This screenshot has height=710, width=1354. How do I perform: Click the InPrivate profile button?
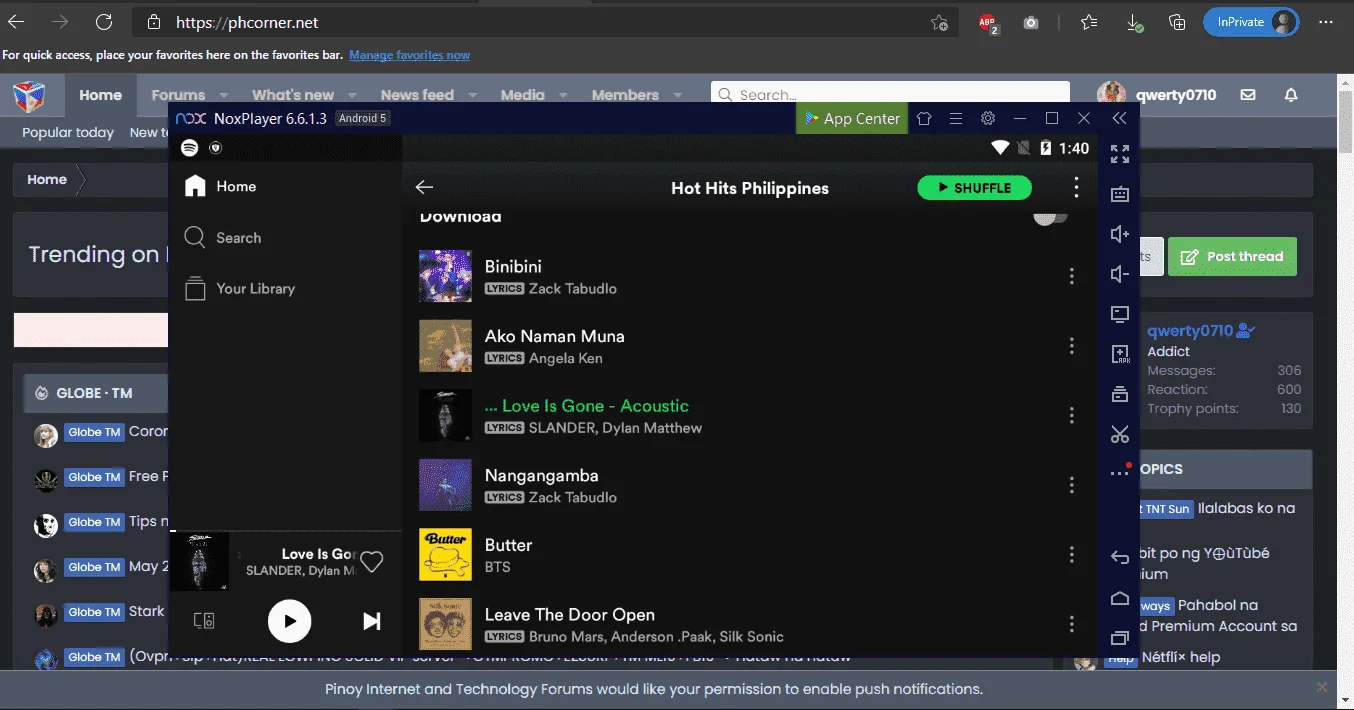(1251, 22)
